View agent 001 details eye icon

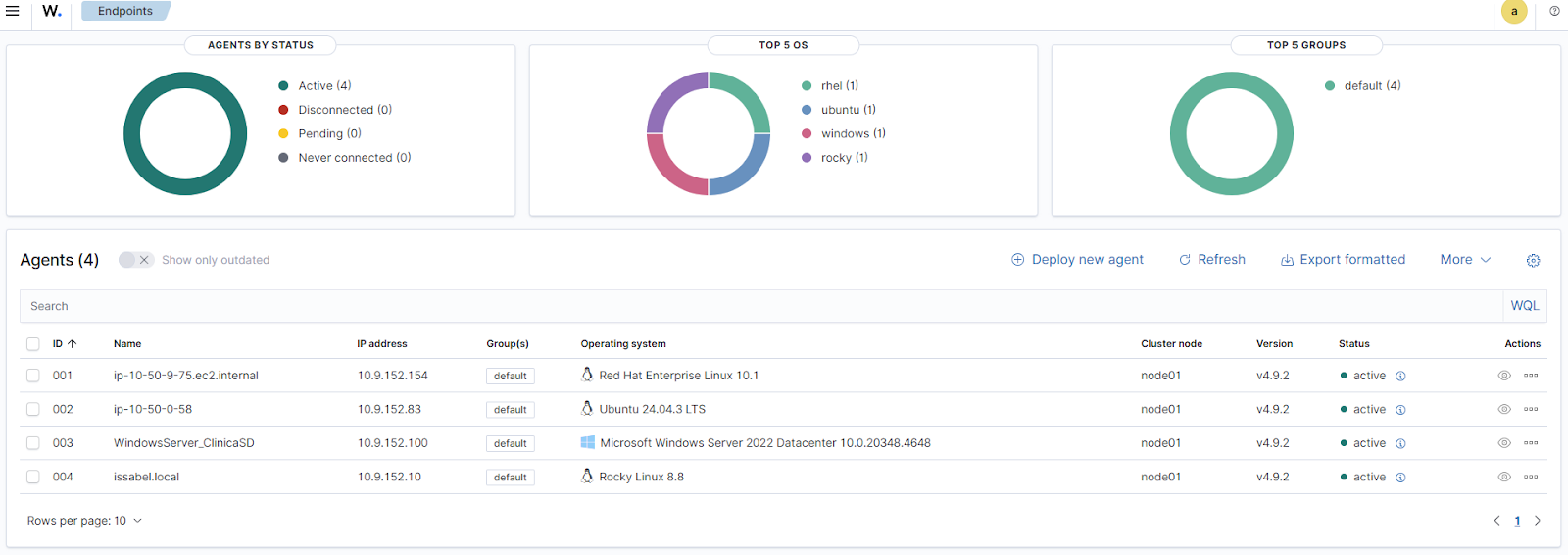tap(1504, 376)
